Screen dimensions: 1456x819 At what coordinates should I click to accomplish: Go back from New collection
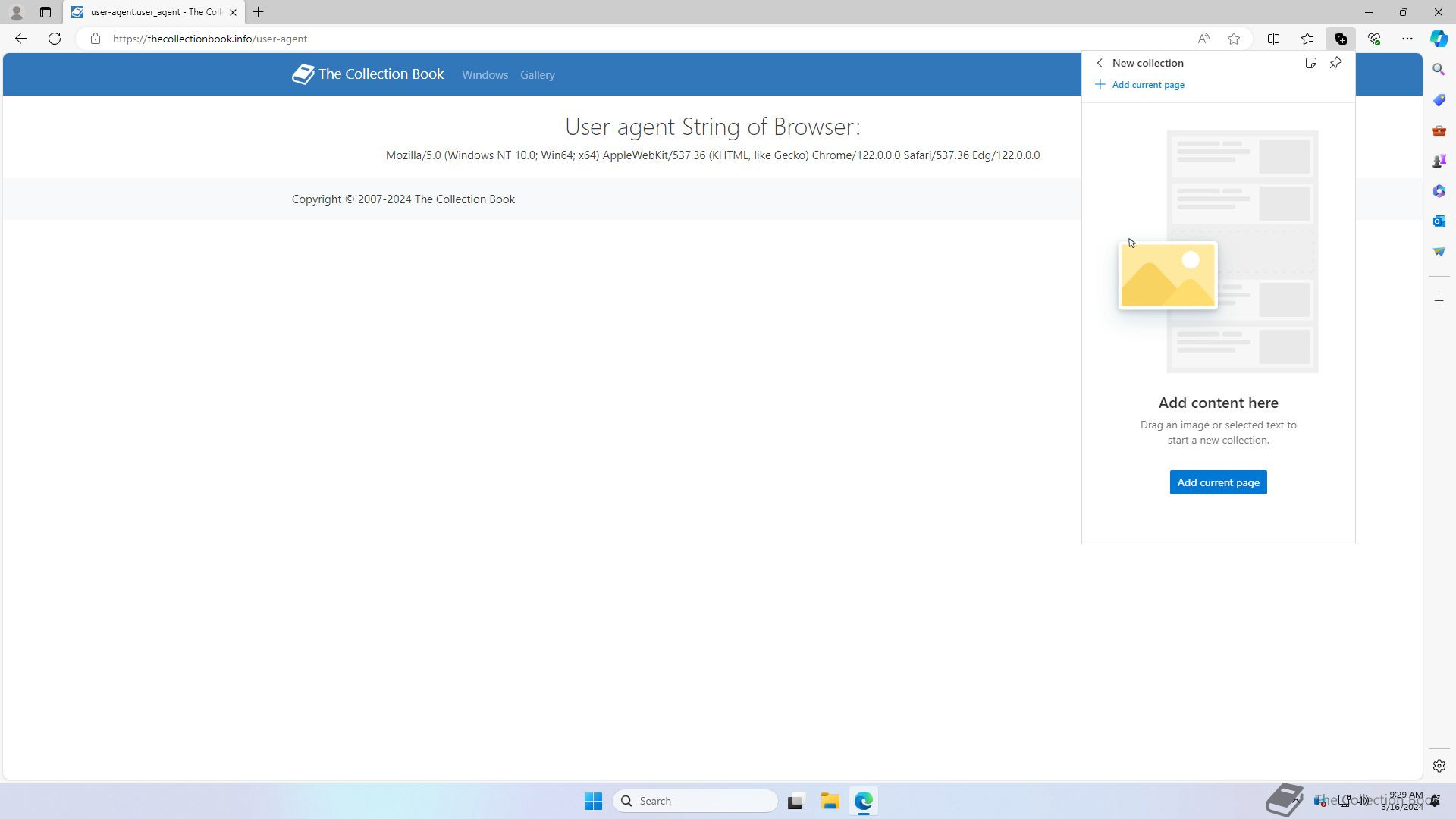(1100, 63)
